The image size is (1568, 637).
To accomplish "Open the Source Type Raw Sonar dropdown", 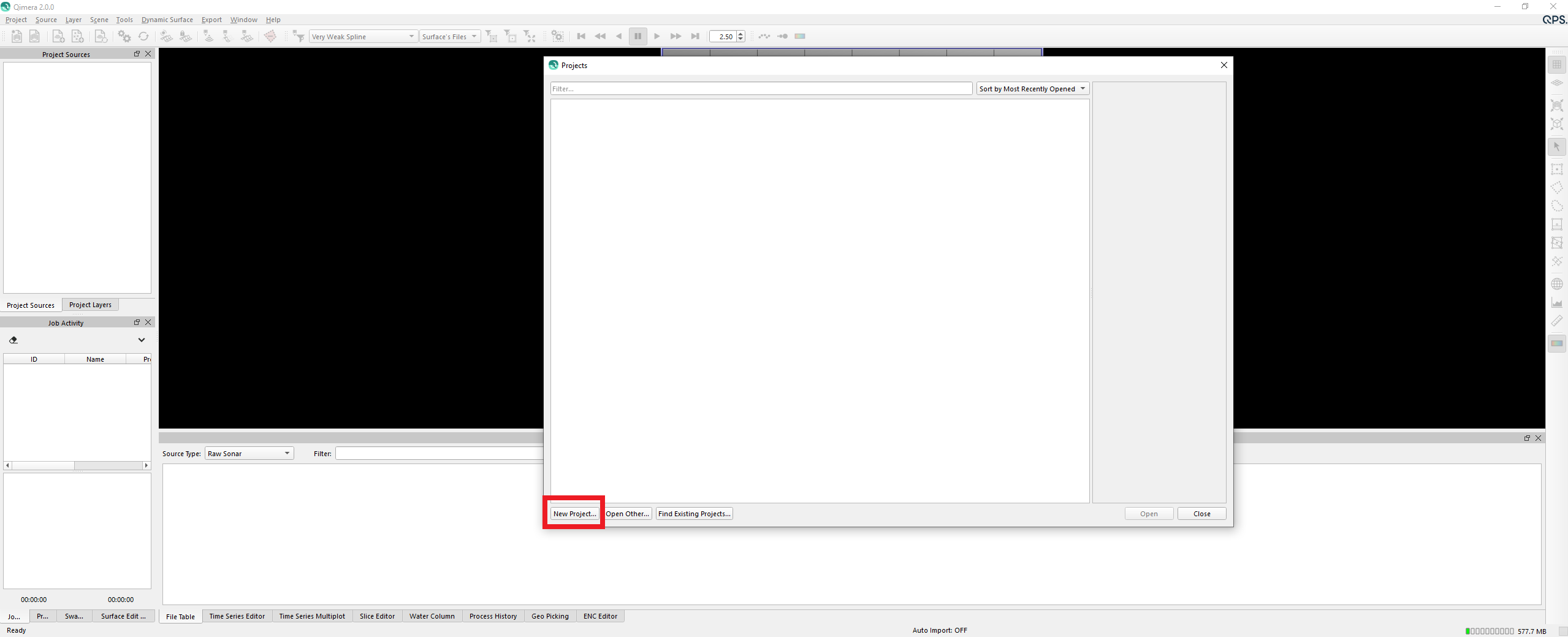I will coord(249,453).
